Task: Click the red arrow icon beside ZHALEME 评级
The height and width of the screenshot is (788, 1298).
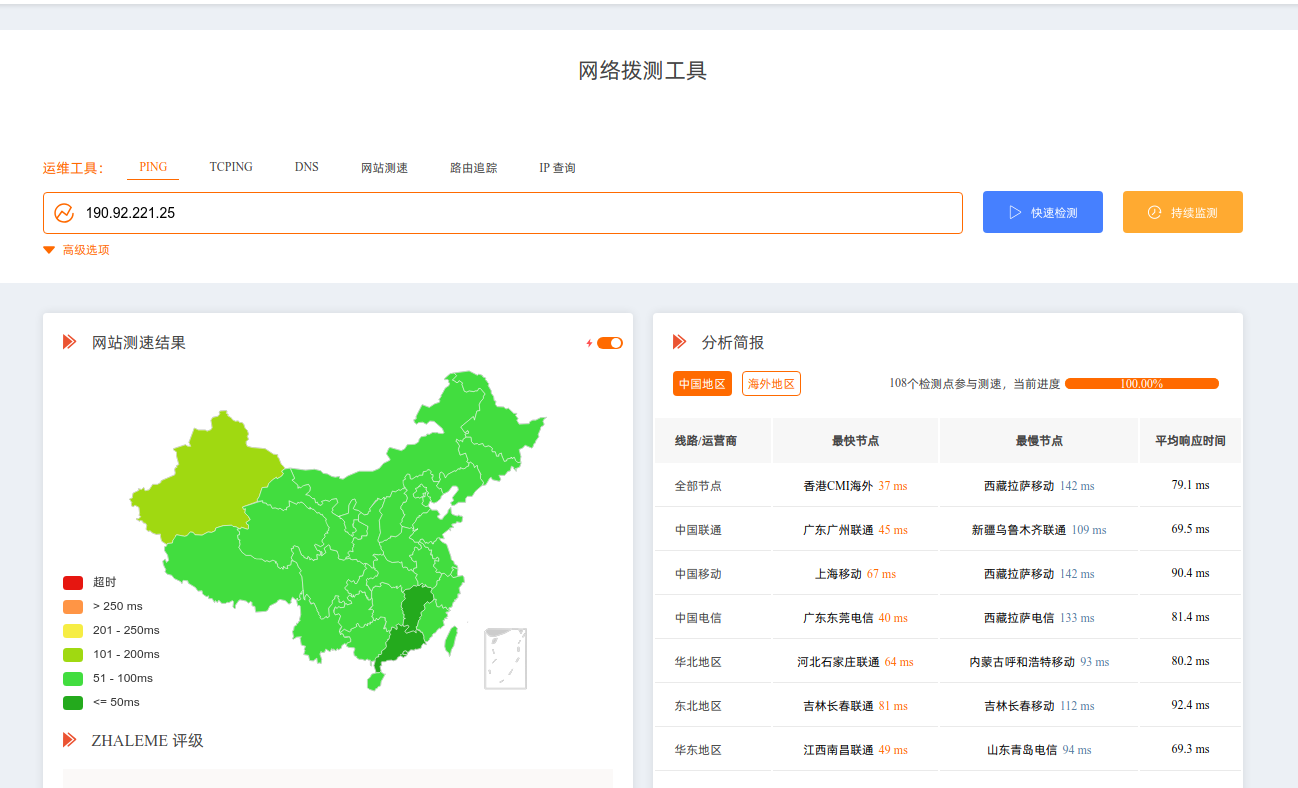Action: pos(69,740)
